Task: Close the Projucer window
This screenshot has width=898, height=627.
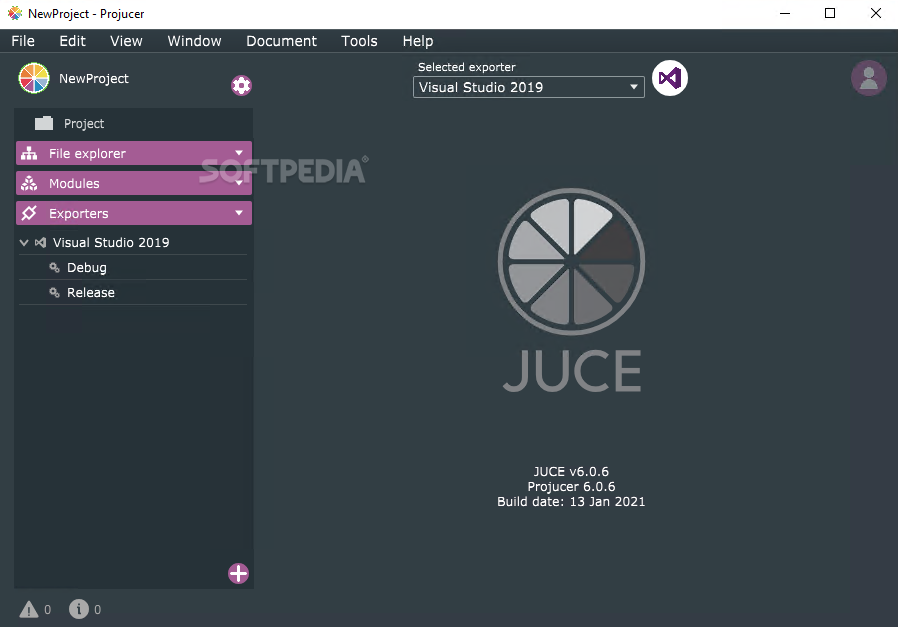Action: tap(876, 13)
